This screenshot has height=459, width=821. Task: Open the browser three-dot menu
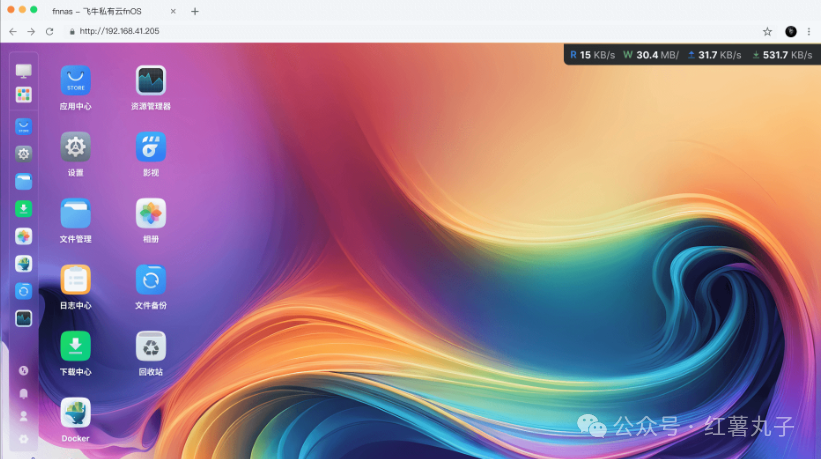pyautogui.click(x=809, y=31)
